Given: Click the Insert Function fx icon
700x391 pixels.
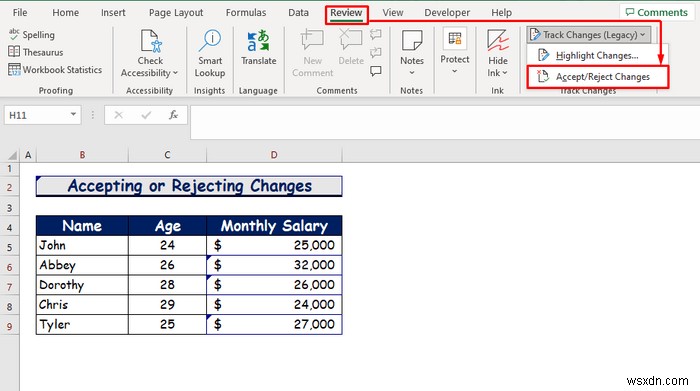Looking at the screenshot, I should pyautogui.click(x=173, y=115).
